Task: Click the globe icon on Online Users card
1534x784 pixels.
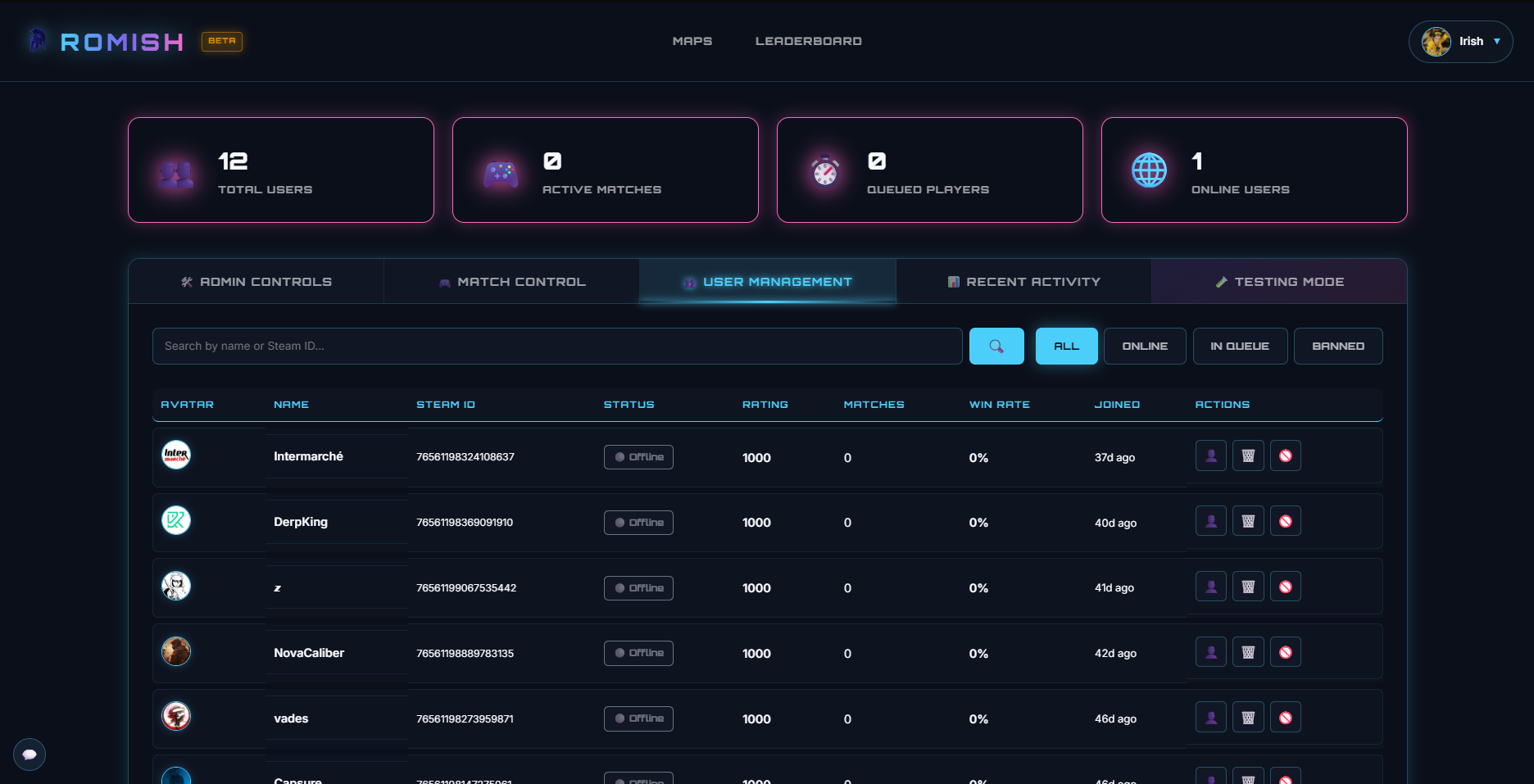Action: [1149, 170]
